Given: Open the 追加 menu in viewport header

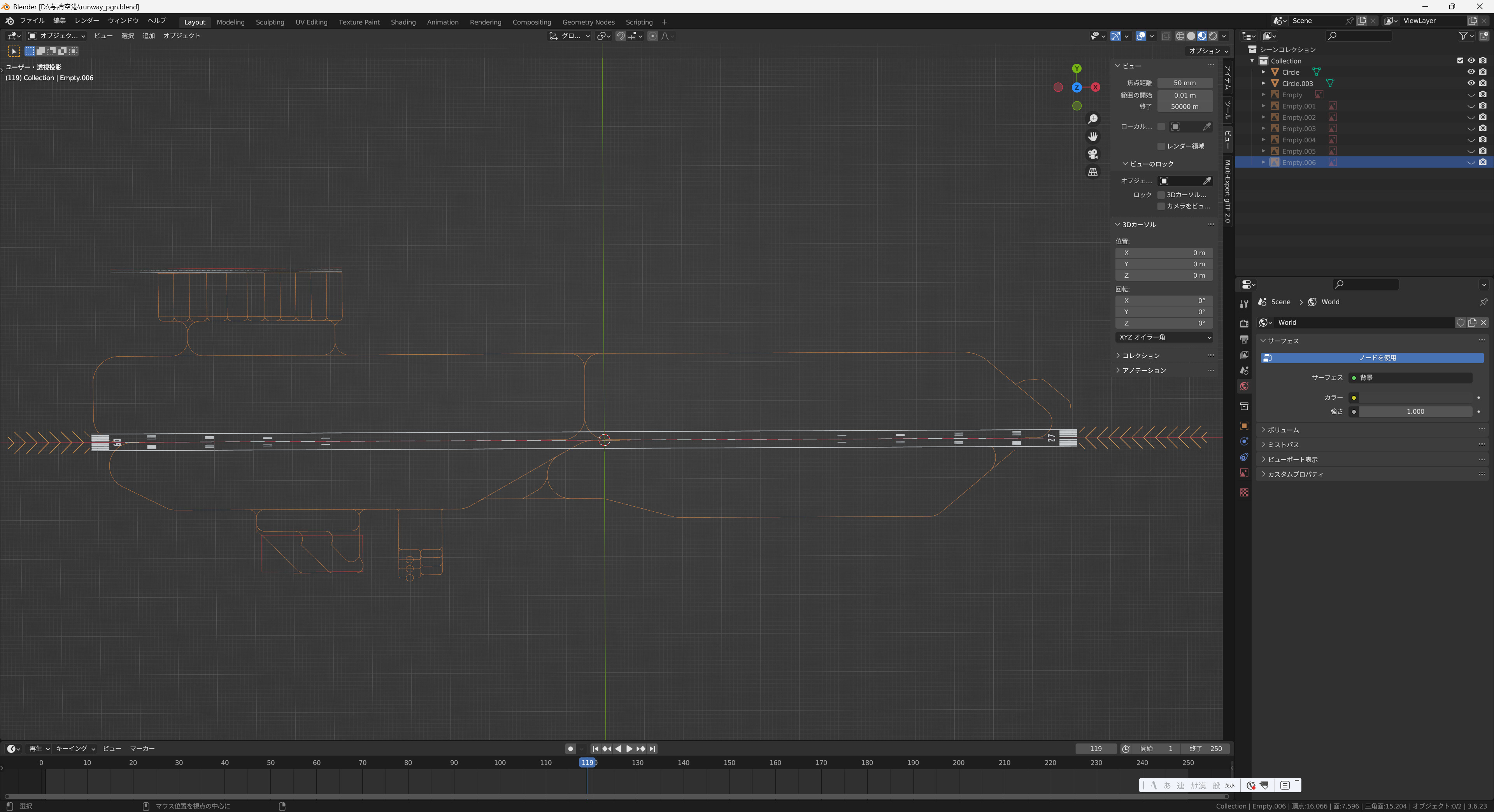Looking at the screenshot, I should pyautogui.click(x=149, y=36).
